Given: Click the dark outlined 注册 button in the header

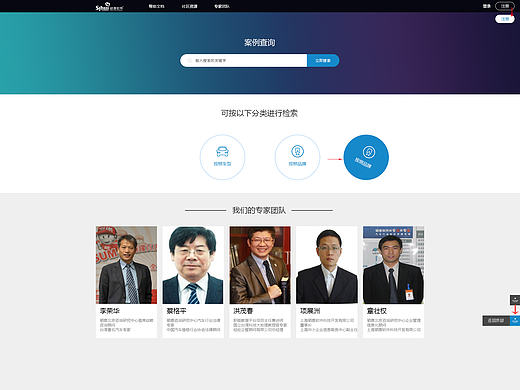Looking at the screenshot, I should click(505, 6).
